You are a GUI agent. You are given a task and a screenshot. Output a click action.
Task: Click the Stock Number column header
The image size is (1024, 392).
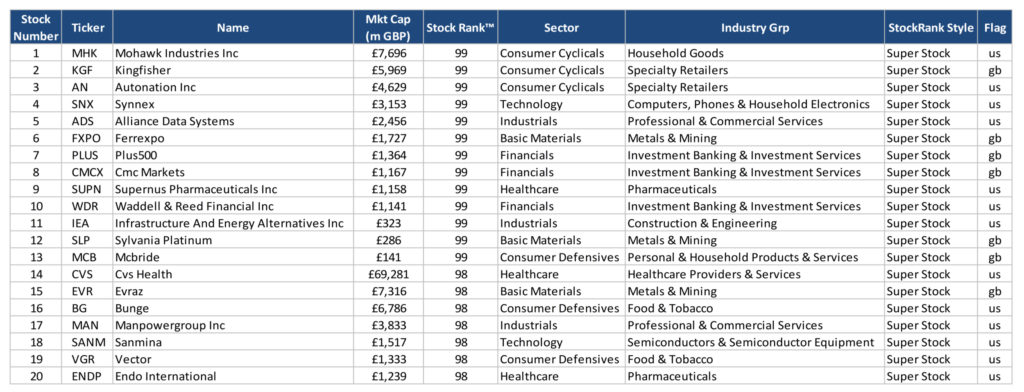tap(35, 28)
